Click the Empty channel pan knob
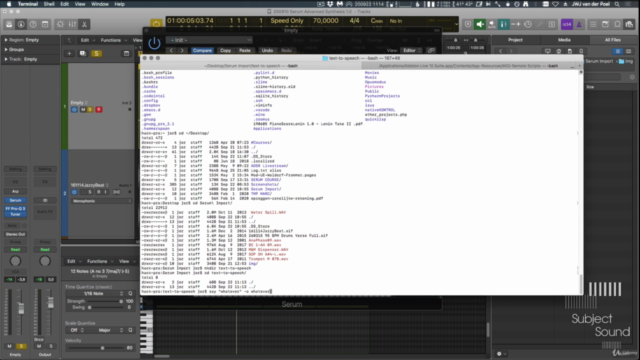This screenshot has height=360, width=640. (15, 261)
